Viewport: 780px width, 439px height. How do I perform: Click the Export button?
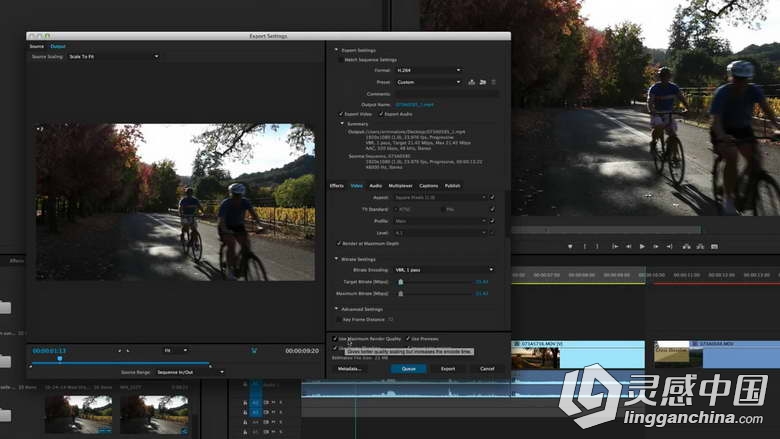point(448,369)
